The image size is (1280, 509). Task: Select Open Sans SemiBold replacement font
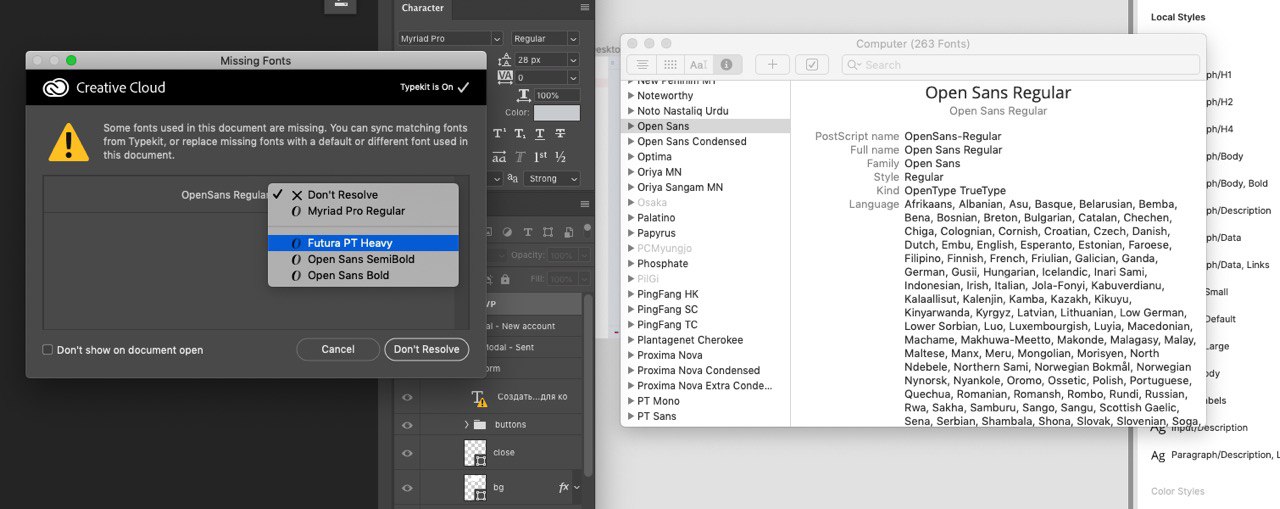[x=364, y=259]
